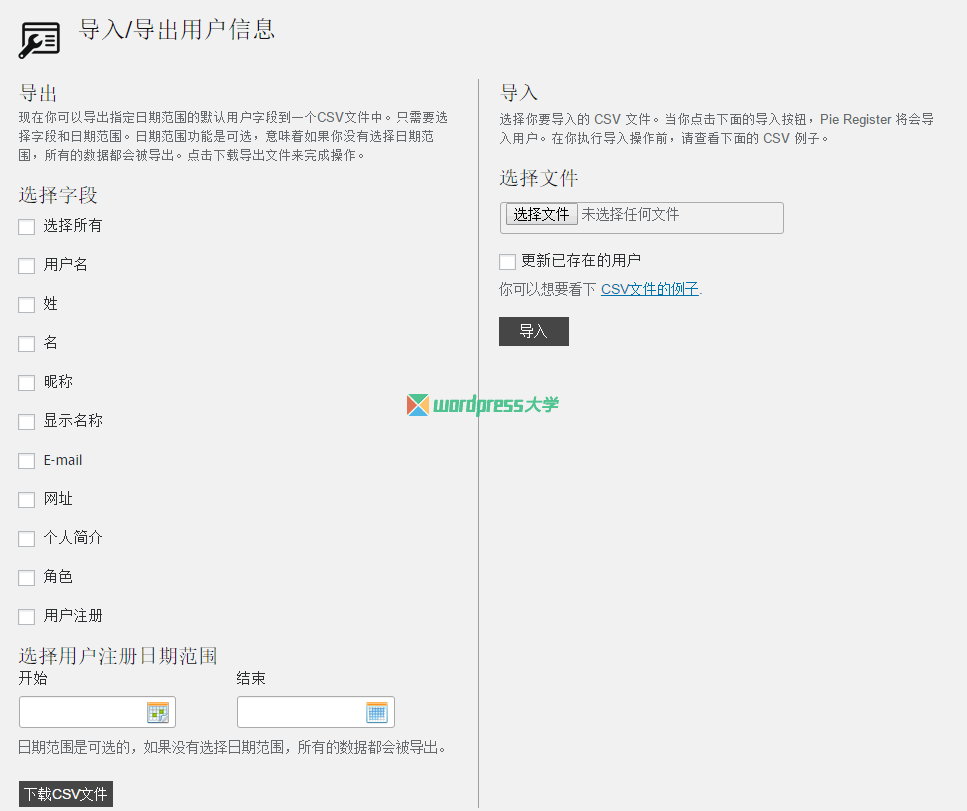The image size is (967, 811).
Task: Check the 选择所有 checkbox
Action: (27, 227)
